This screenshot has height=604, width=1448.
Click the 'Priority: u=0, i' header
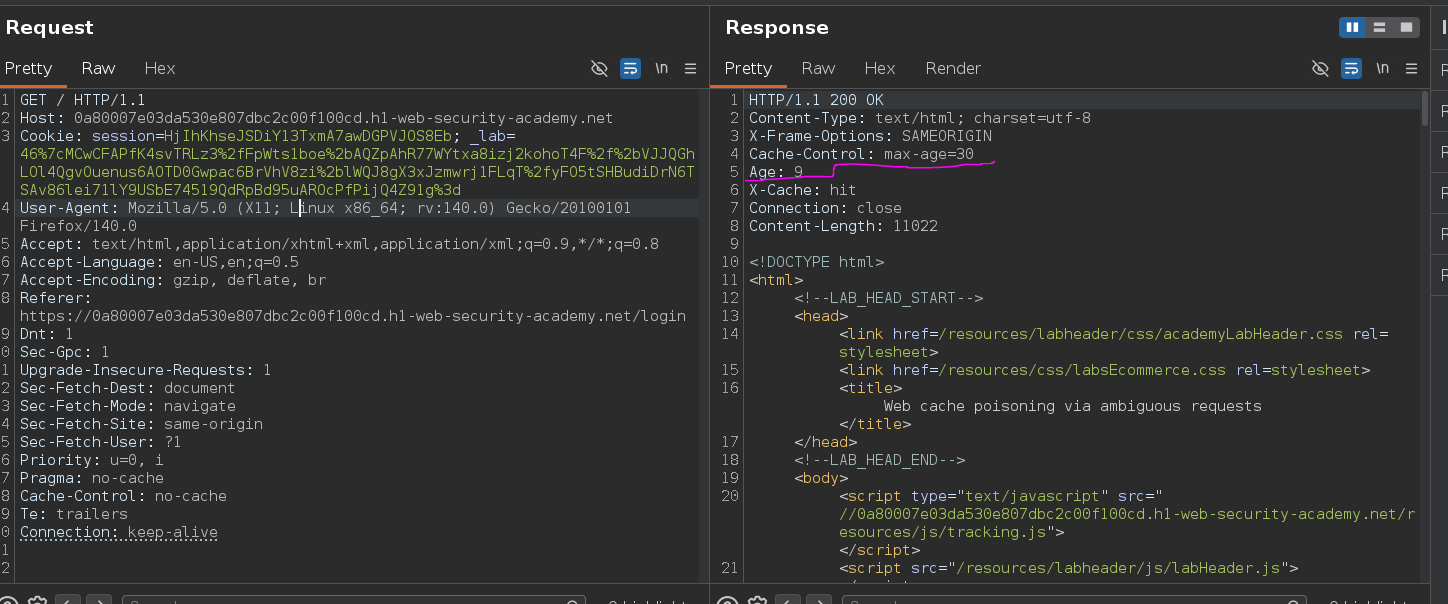92,460
